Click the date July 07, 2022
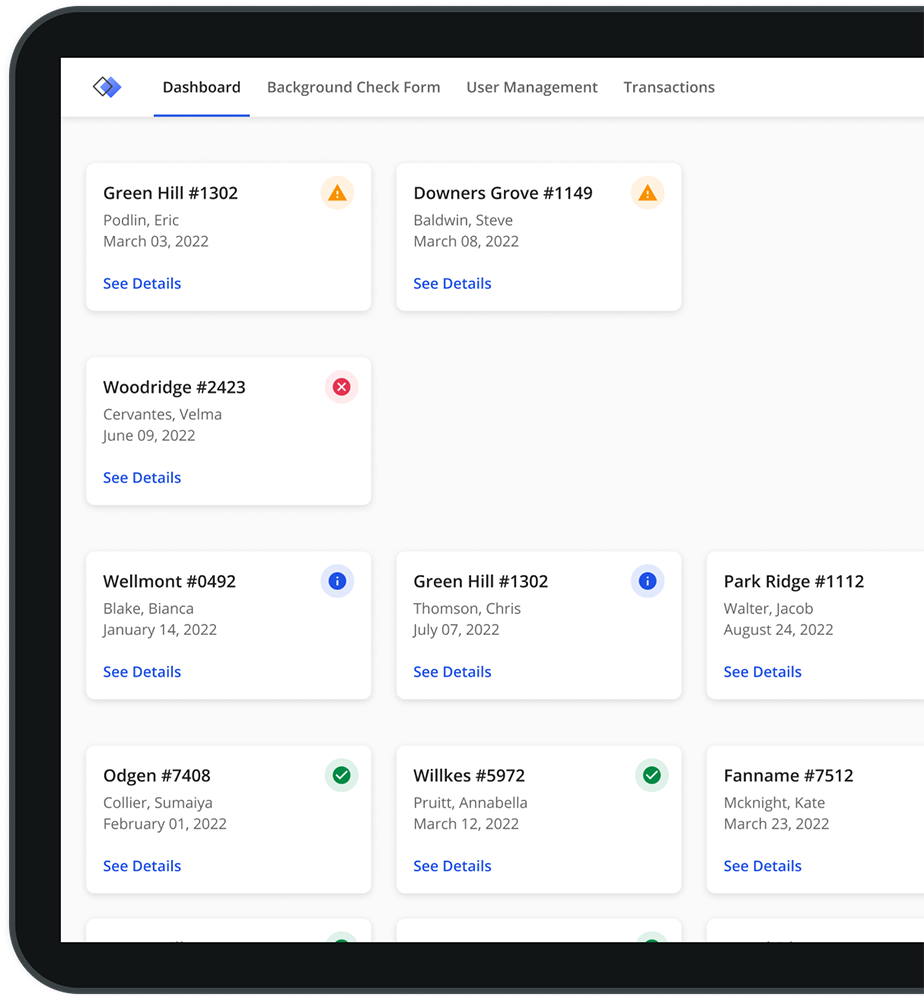 [x=456, y=629]
